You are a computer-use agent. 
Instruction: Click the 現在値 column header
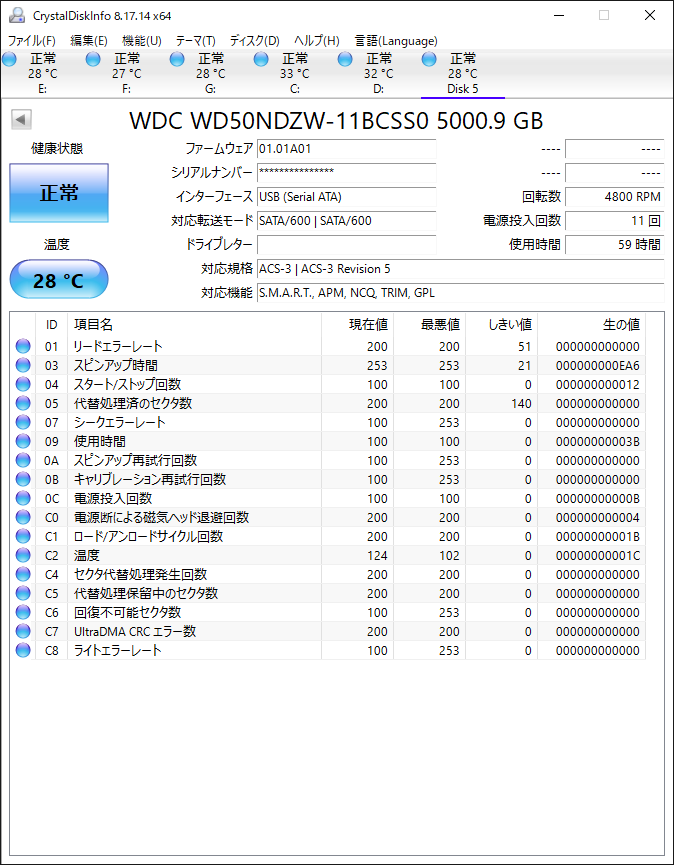357,325
